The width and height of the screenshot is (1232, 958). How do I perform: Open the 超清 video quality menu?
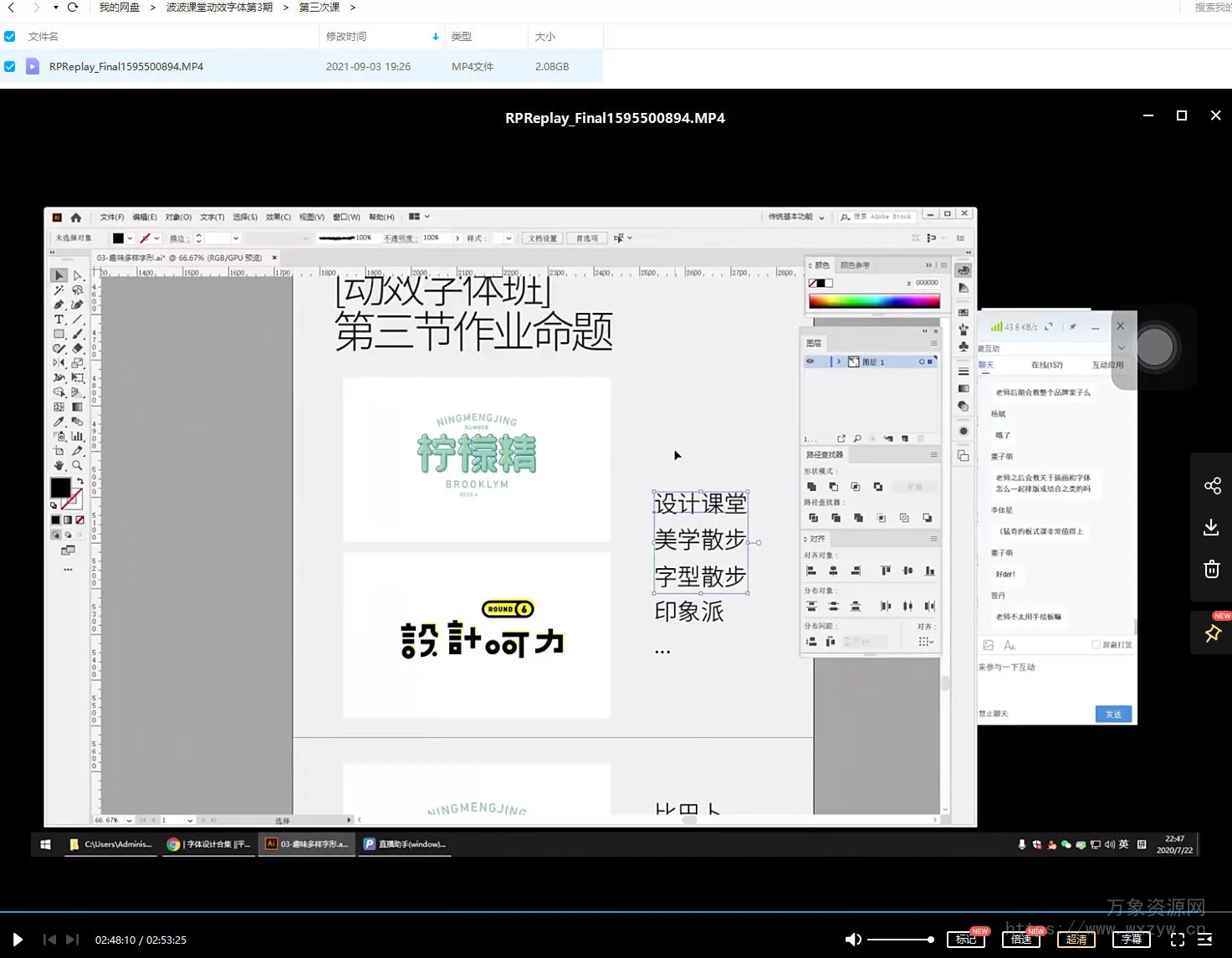point(1076,940)
